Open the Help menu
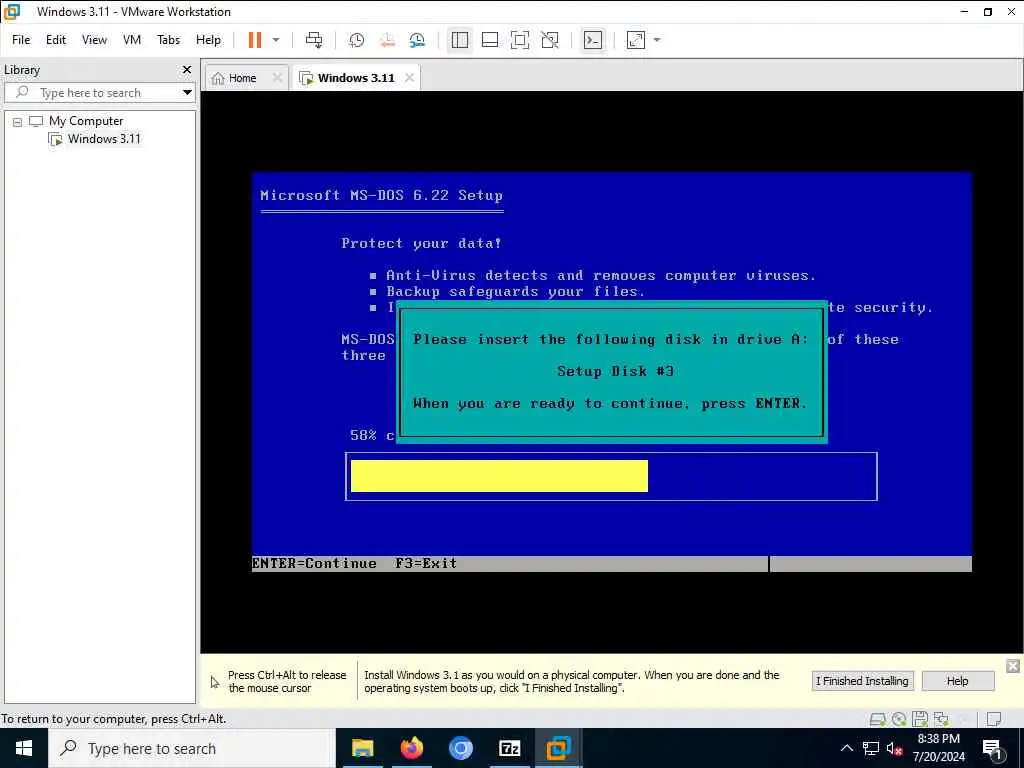This screenshot has width=1024, height=768. click(x=208, y=40)
